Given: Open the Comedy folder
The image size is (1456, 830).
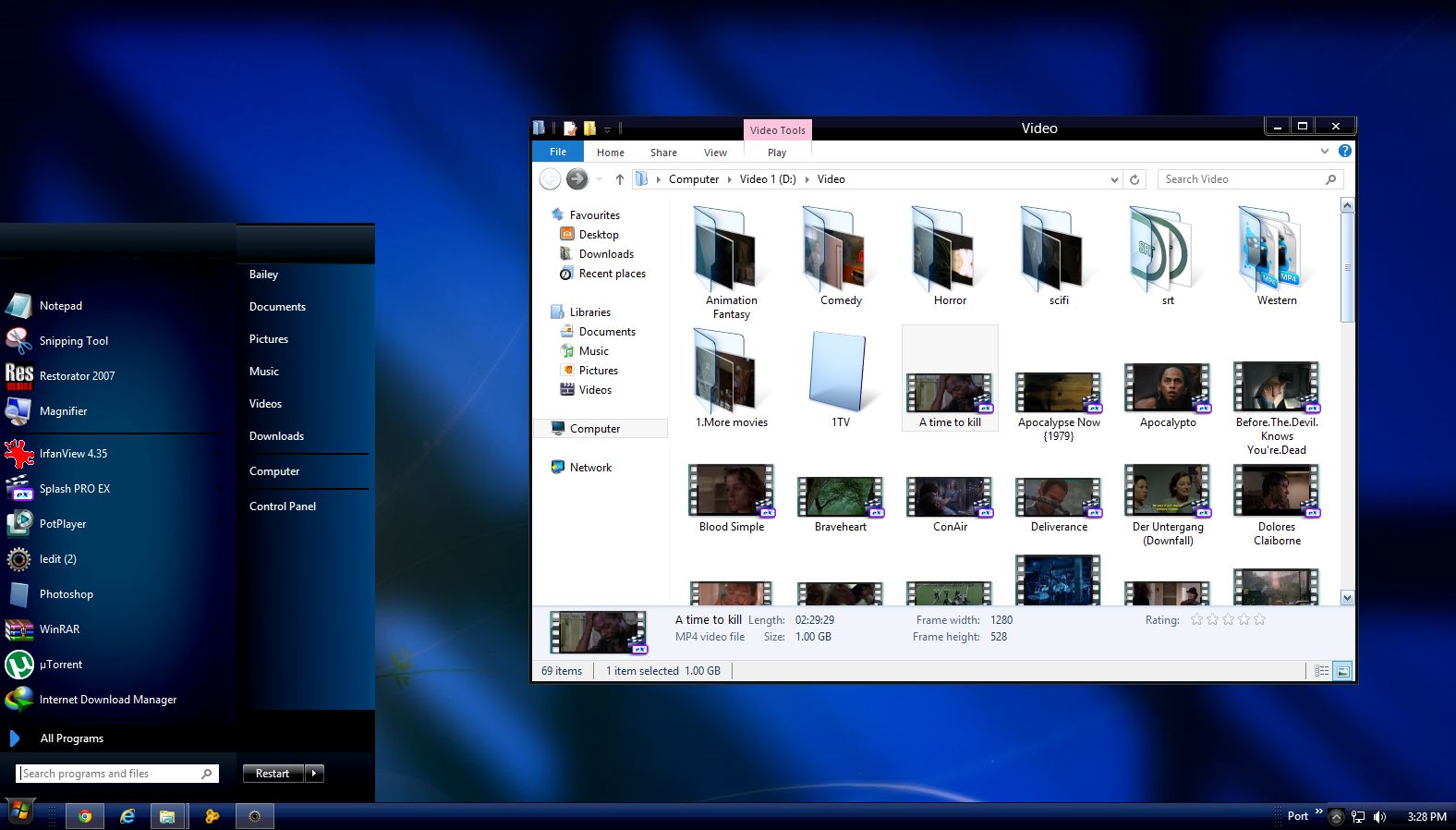Looking at the screenshot, I should click(x=841, y=257).
